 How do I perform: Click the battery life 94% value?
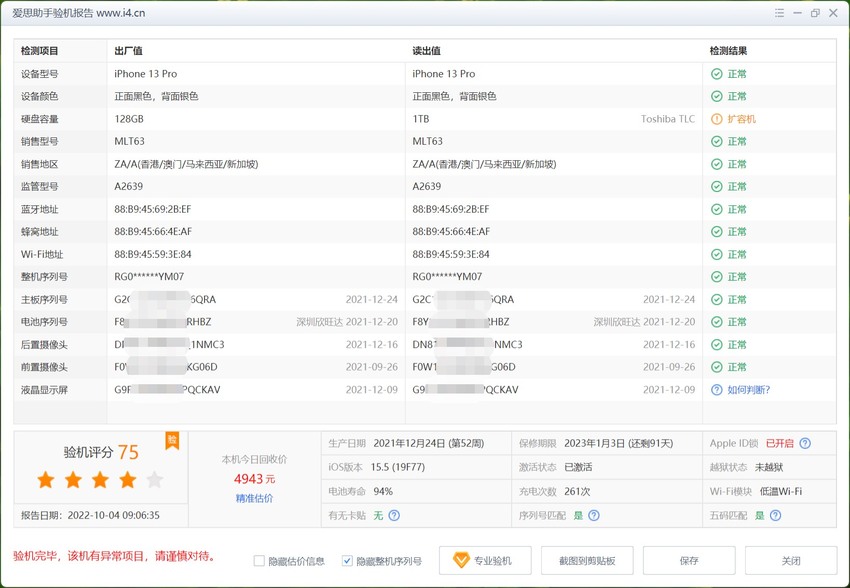click(x=383, y=492)
